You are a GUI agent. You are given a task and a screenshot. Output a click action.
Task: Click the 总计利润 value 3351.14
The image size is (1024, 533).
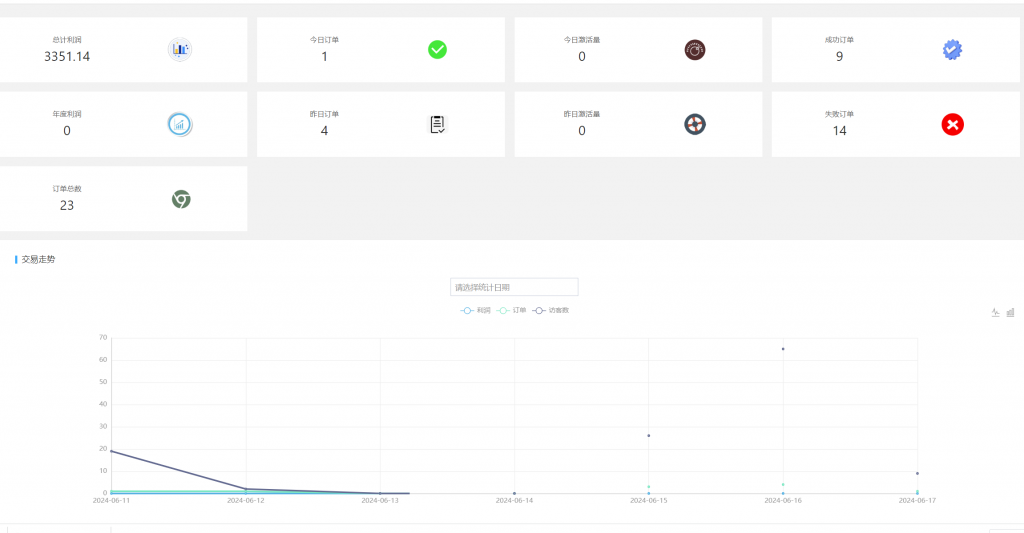pos(67,57)
